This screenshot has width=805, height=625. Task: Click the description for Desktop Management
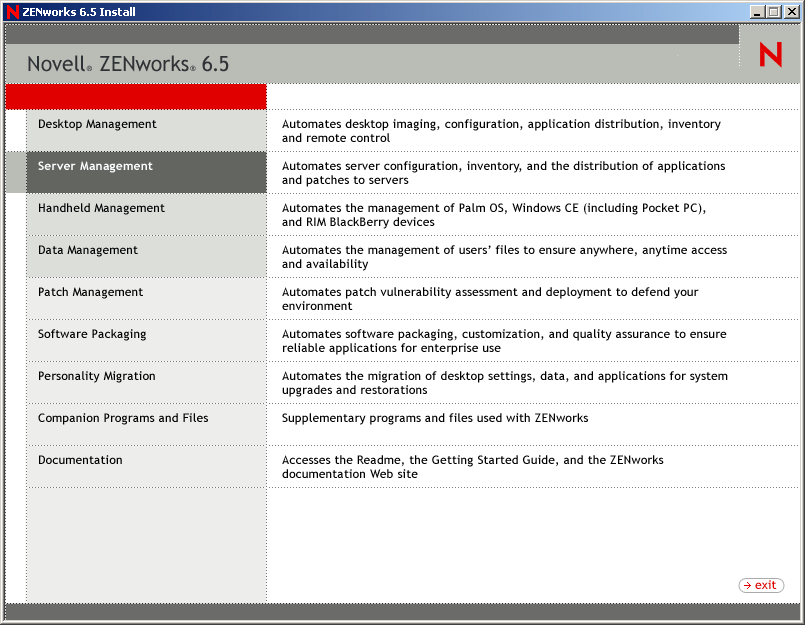click(x=500, y=131)
